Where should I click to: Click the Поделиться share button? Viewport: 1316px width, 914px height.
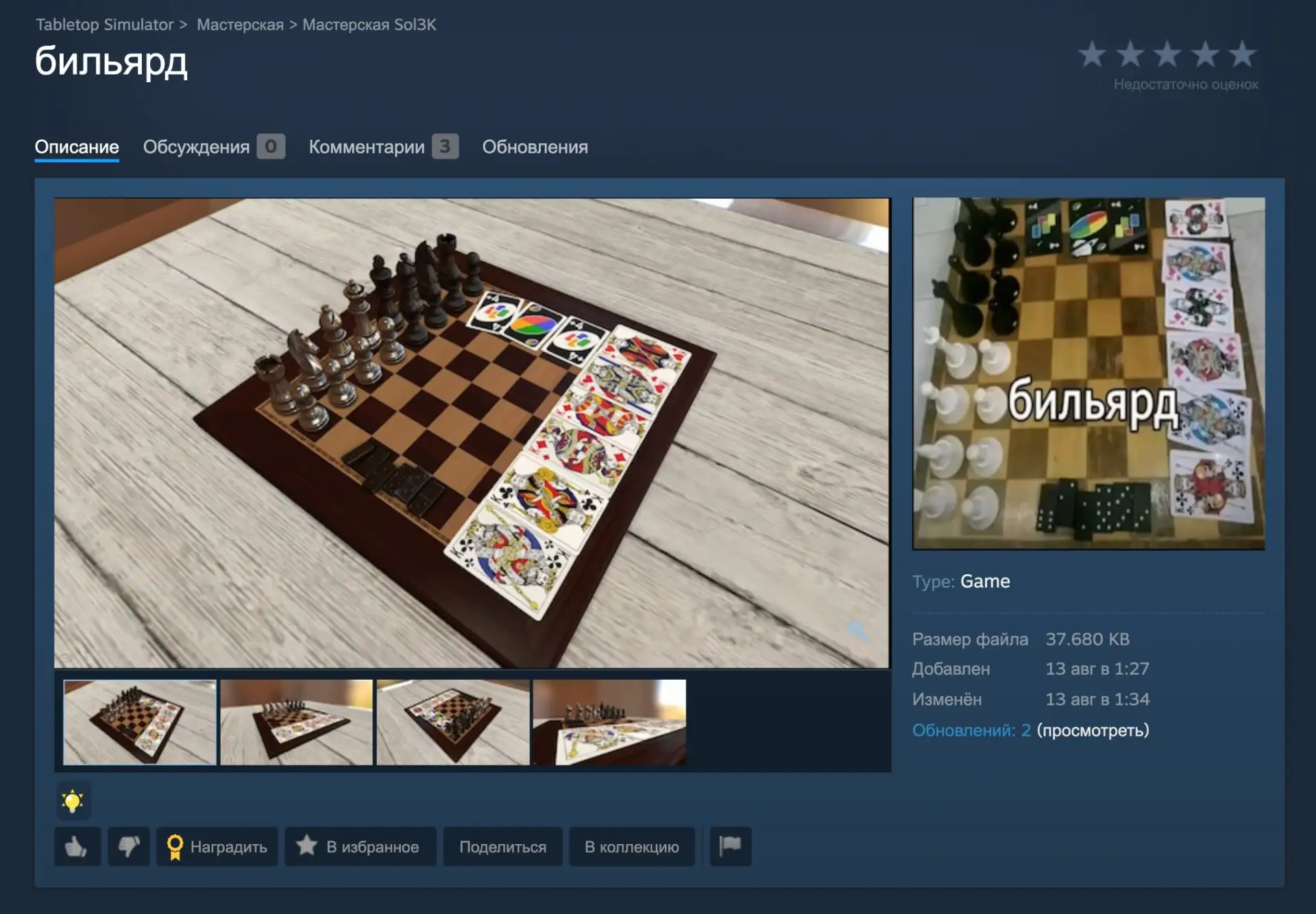[502, 847]
